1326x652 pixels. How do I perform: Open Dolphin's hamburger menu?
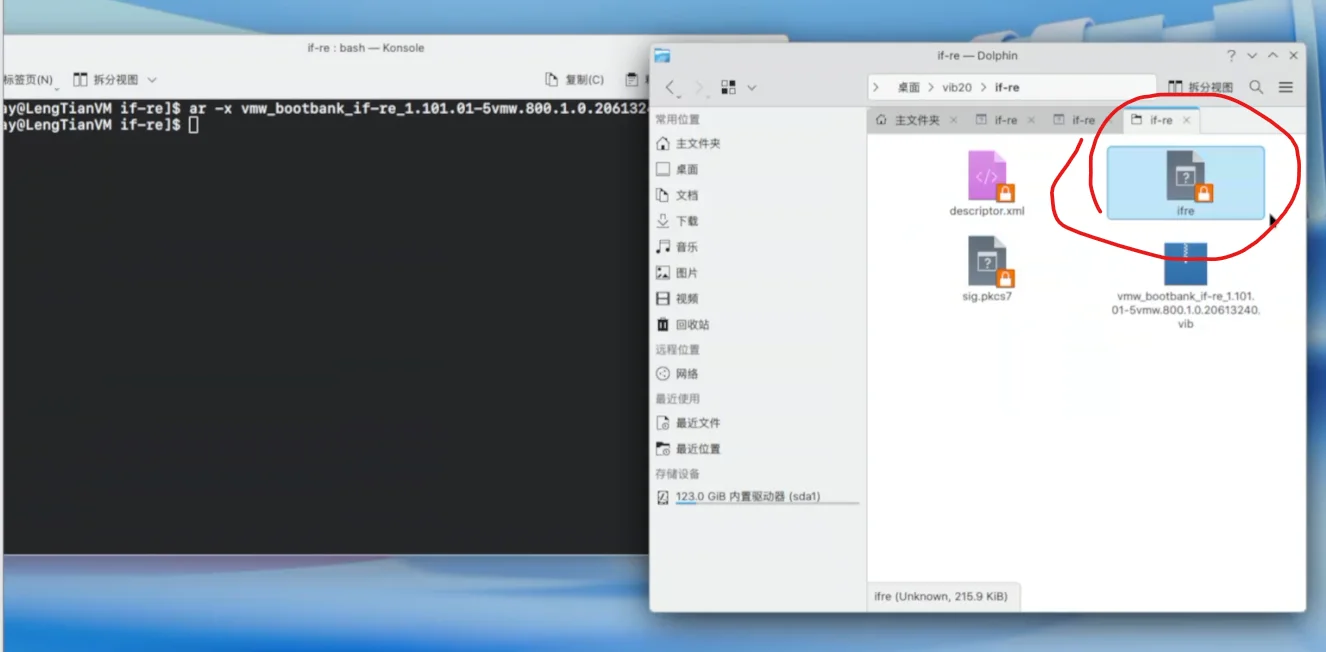pos(1286,88)
